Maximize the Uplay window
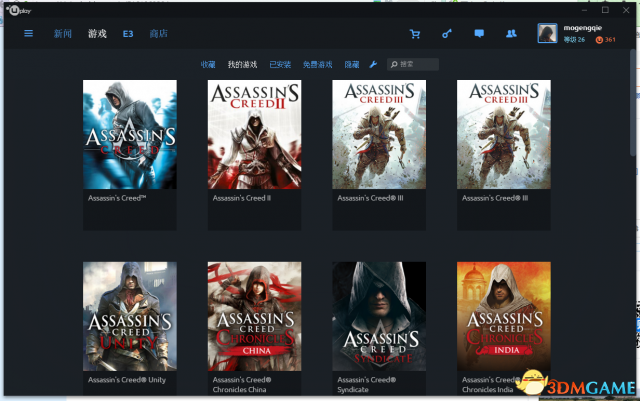Screen dimensions: 640x401 (605, 10)
